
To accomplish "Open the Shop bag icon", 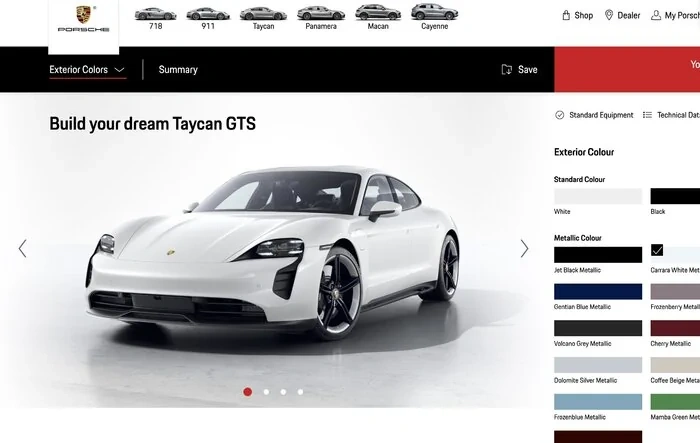I will point(566,16).
